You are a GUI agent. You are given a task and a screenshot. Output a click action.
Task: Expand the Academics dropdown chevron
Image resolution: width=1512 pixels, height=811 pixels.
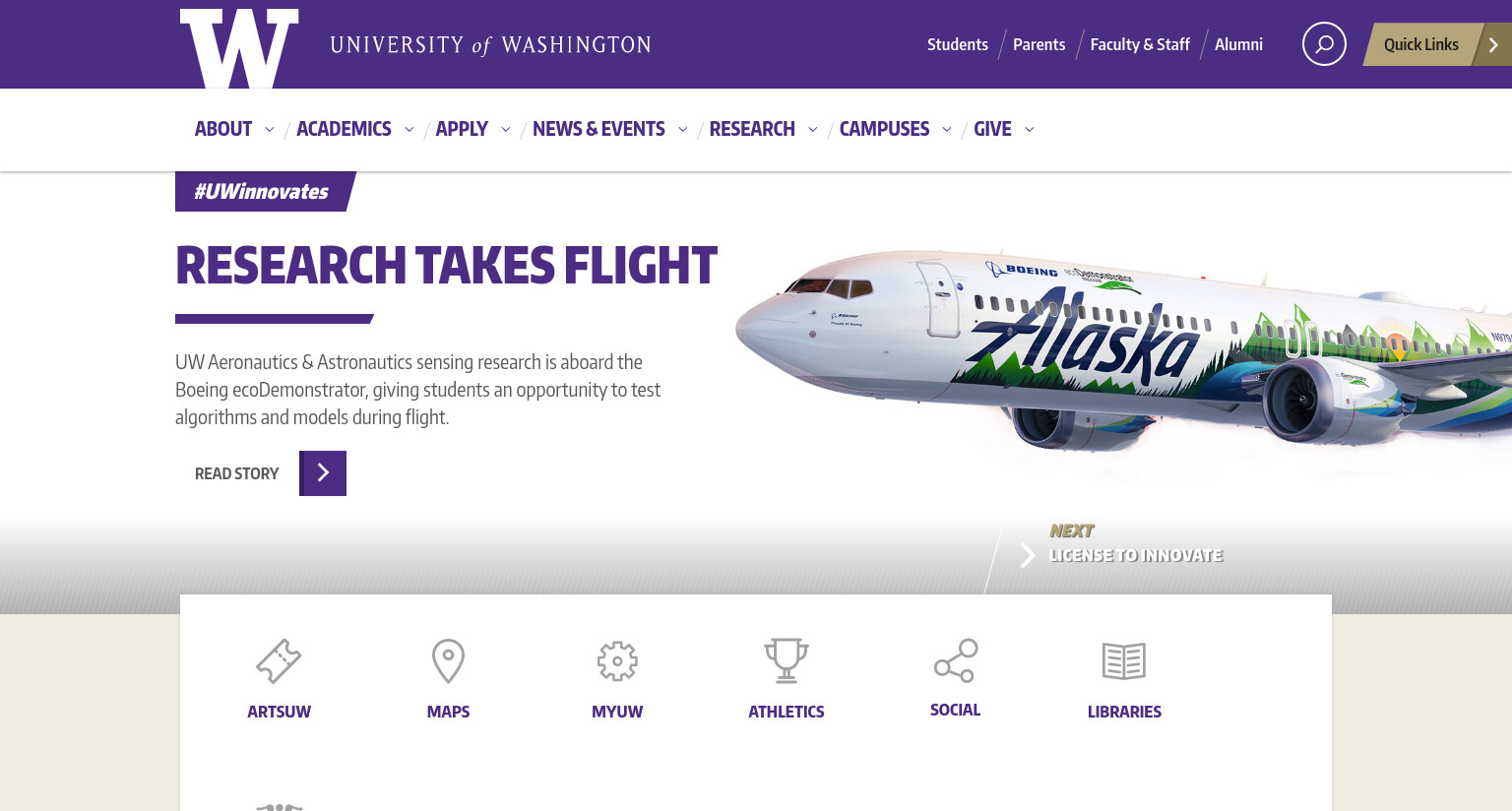[409, 129]
